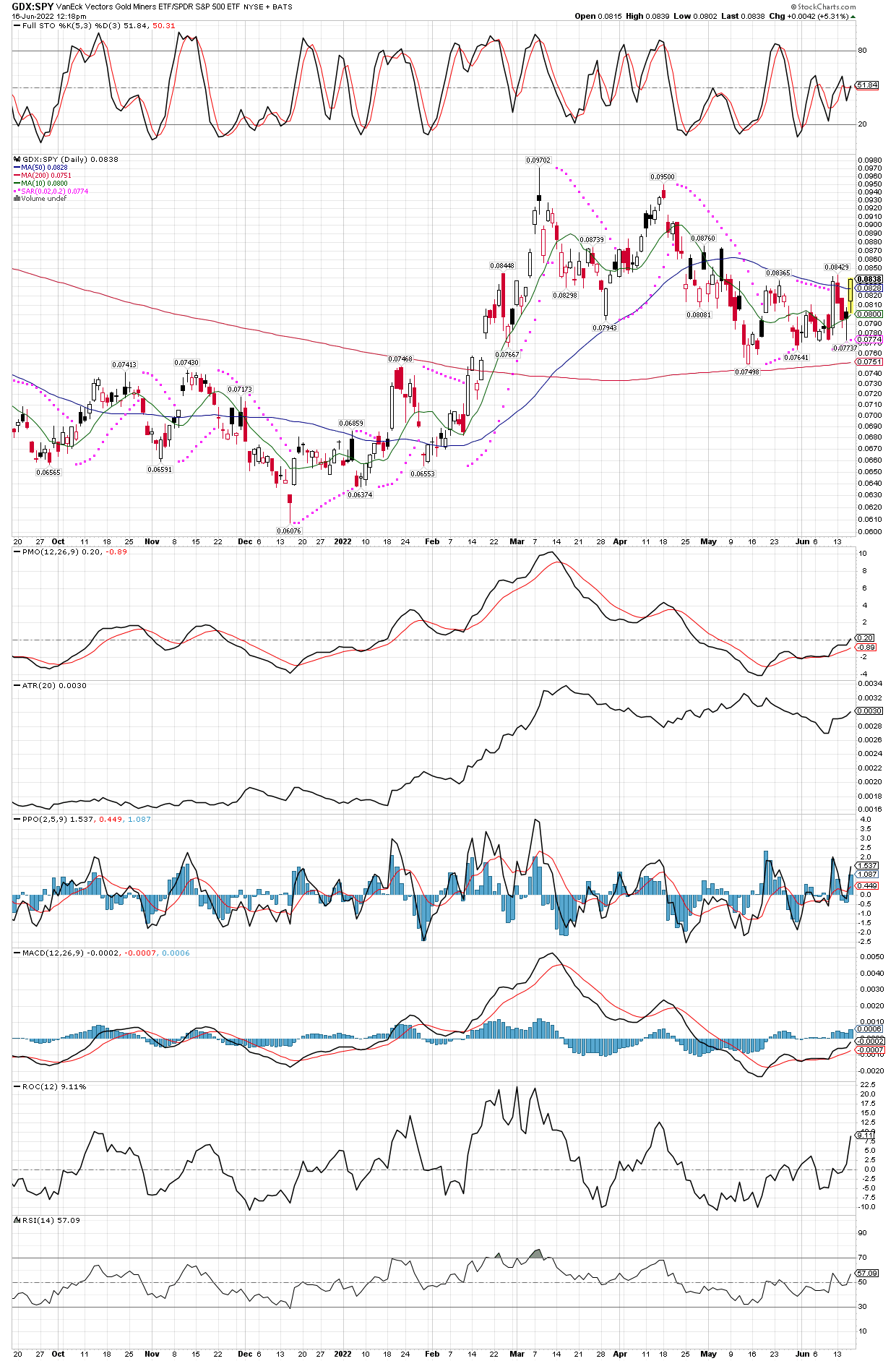This screenshot has height=1361, width=896.
Task: Click the -0.89 PMO signal axis tag
Action: [x=866, y=647]
